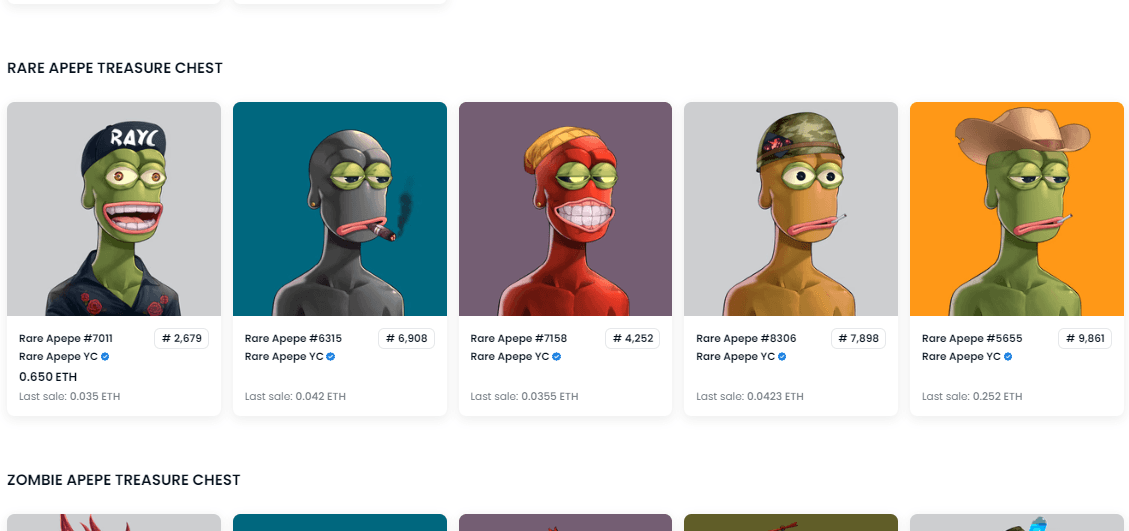Image resolution: width=1129 pixels, height=531 pixels.
Task: Click the 0.650 ETH price on #7011
Action: tap(48, 377)
